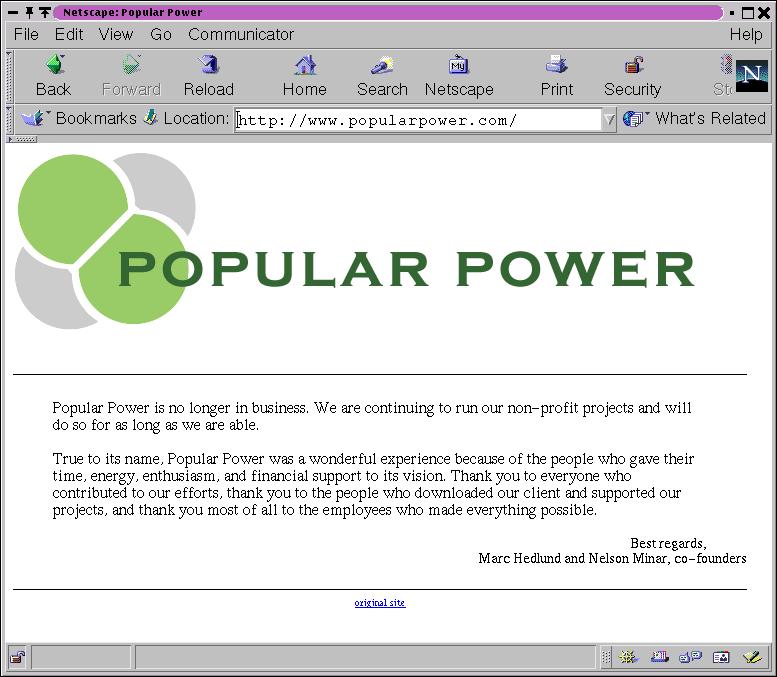Open the File menu
Image resolution: width=777 pixels, height=677 pixels.
click(26, 34)
